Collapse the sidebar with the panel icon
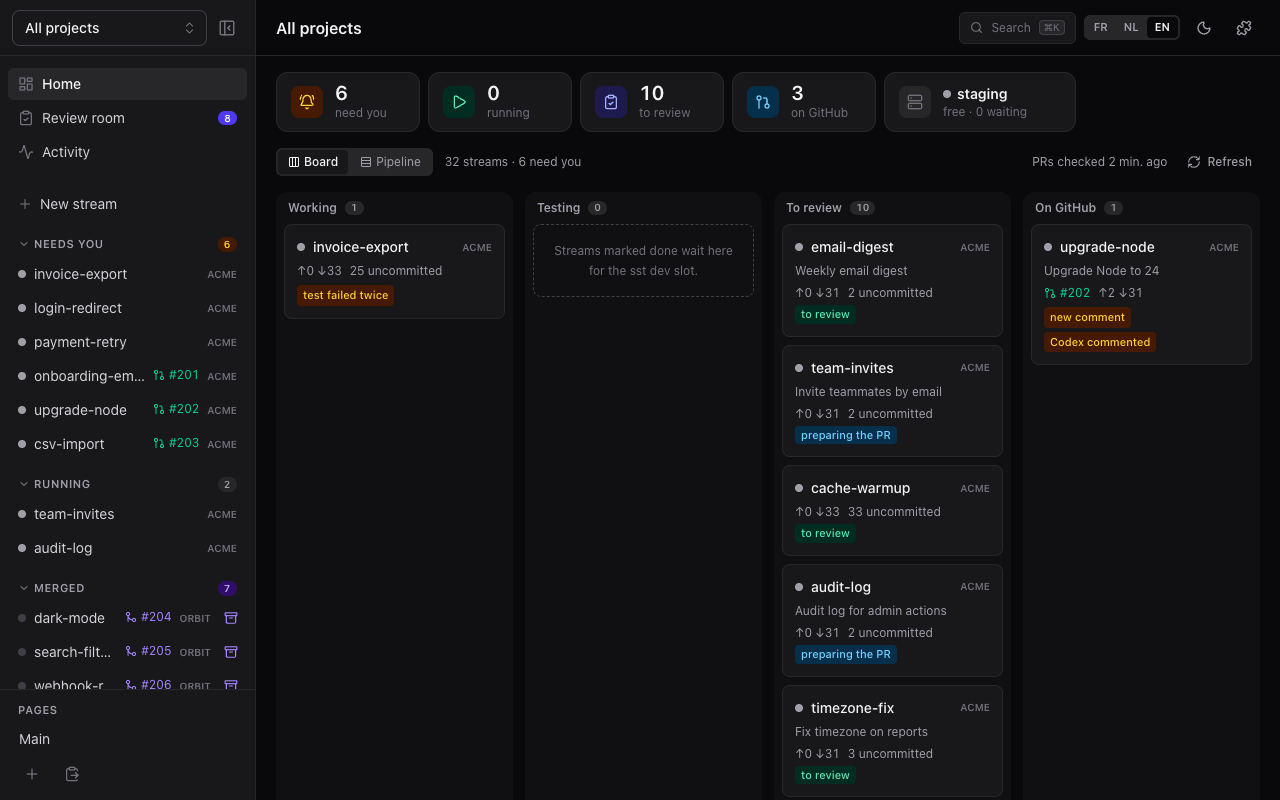 point(227,28)
